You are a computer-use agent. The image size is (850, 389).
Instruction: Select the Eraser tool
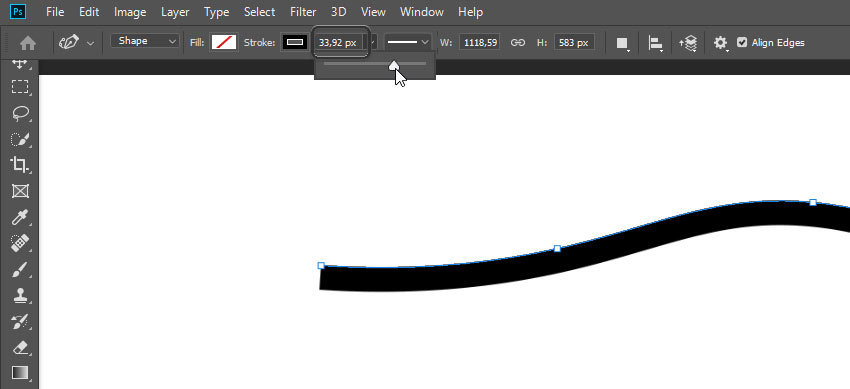tap(20, 348)
